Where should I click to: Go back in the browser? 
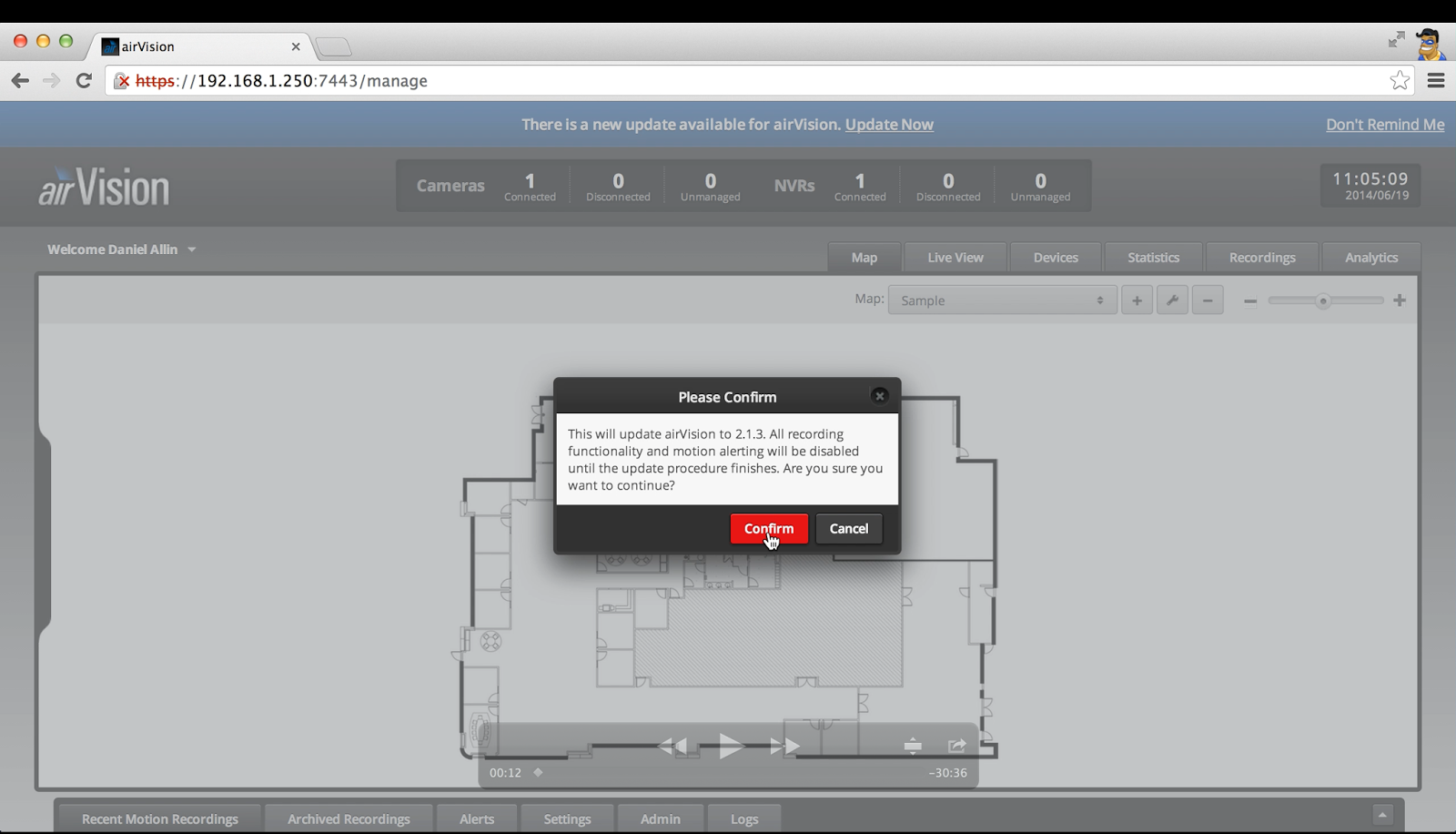pos(20,81)
